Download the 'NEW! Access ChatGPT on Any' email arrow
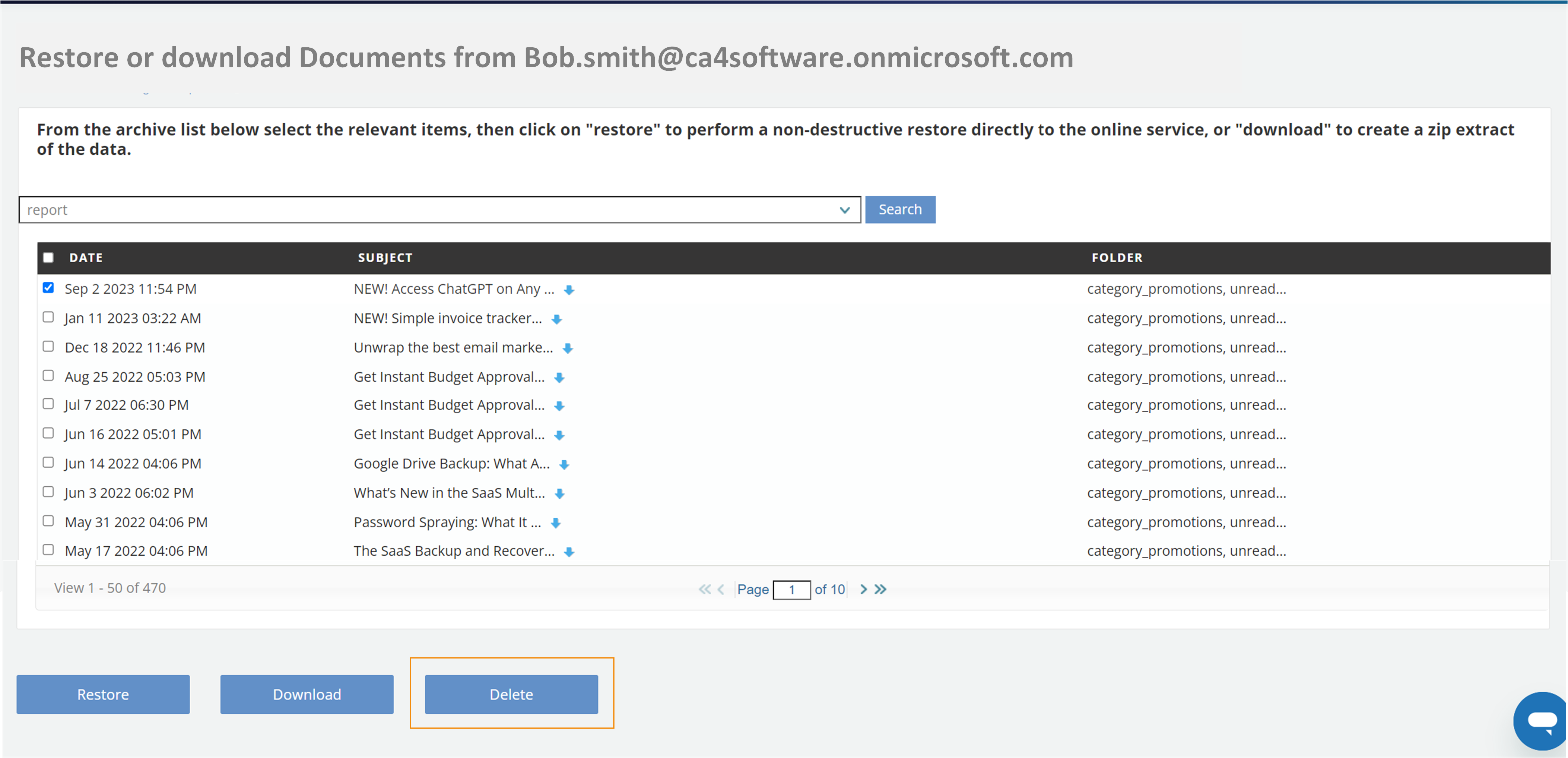 pyautogui.click(x=569, y=290)
